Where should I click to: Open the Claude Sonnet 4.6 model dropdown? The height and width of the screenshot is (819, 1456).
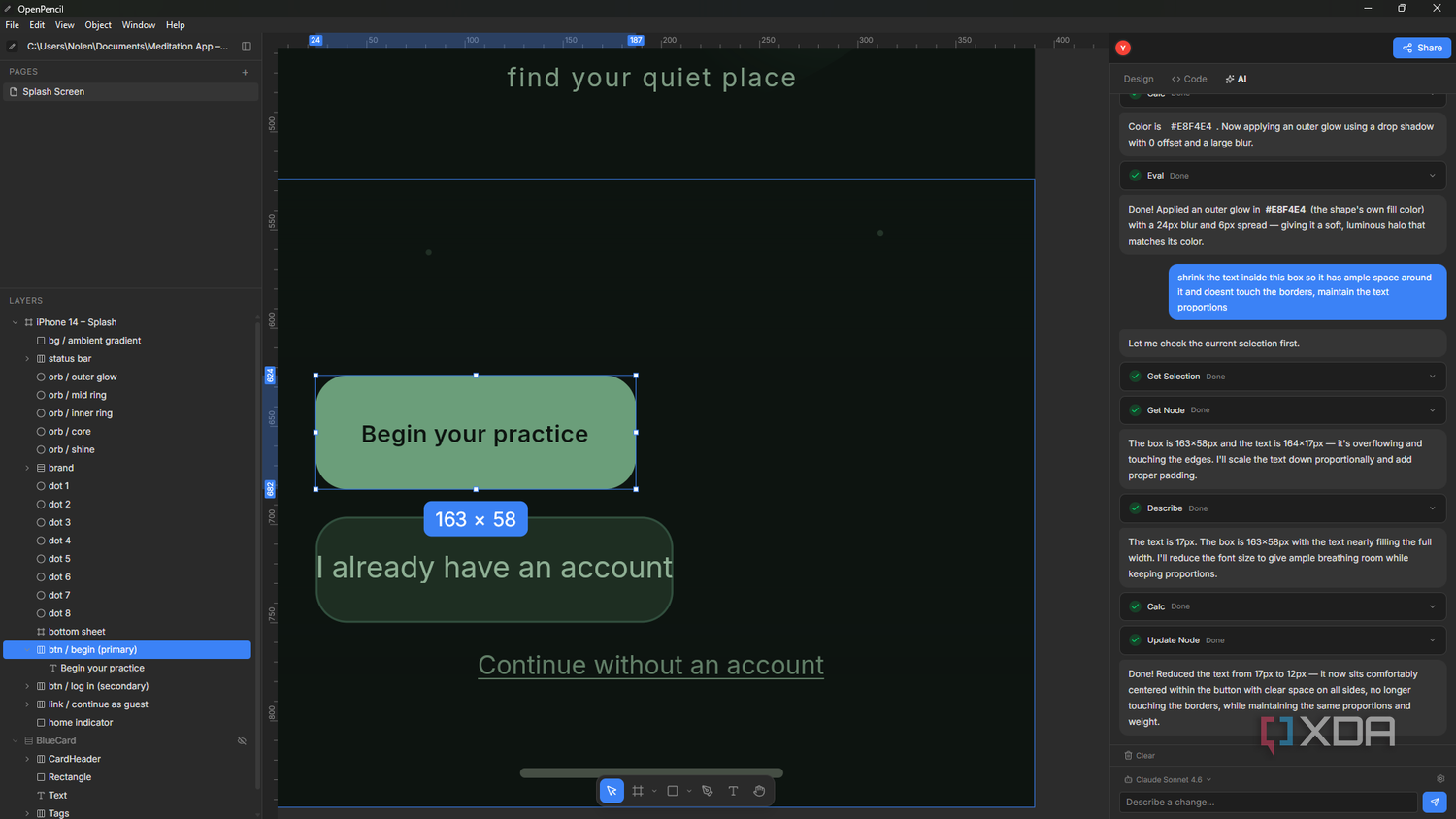click(x=1168, y=779)
